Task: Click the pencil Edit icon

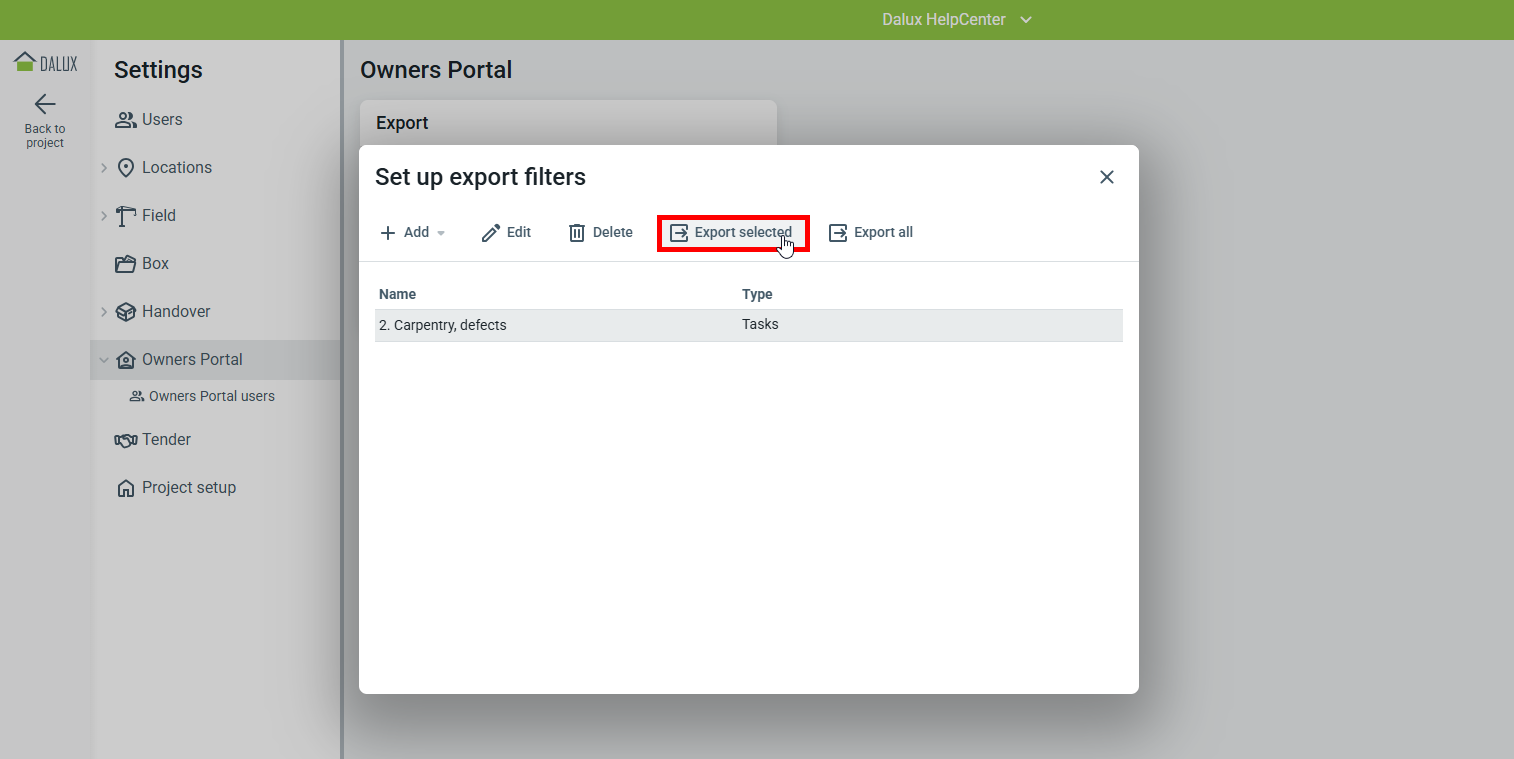Action: click(x=491, y=233)
